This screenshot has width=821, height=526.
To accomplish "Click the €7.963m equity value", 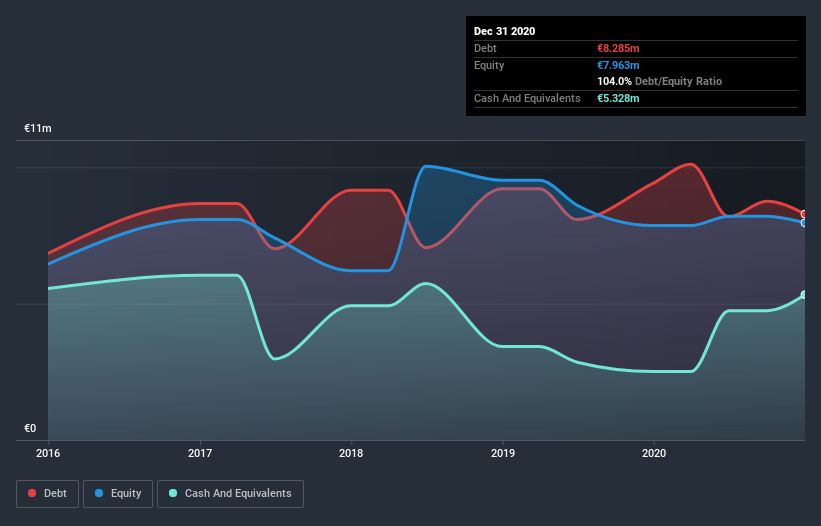I will [x=618, y=65].
